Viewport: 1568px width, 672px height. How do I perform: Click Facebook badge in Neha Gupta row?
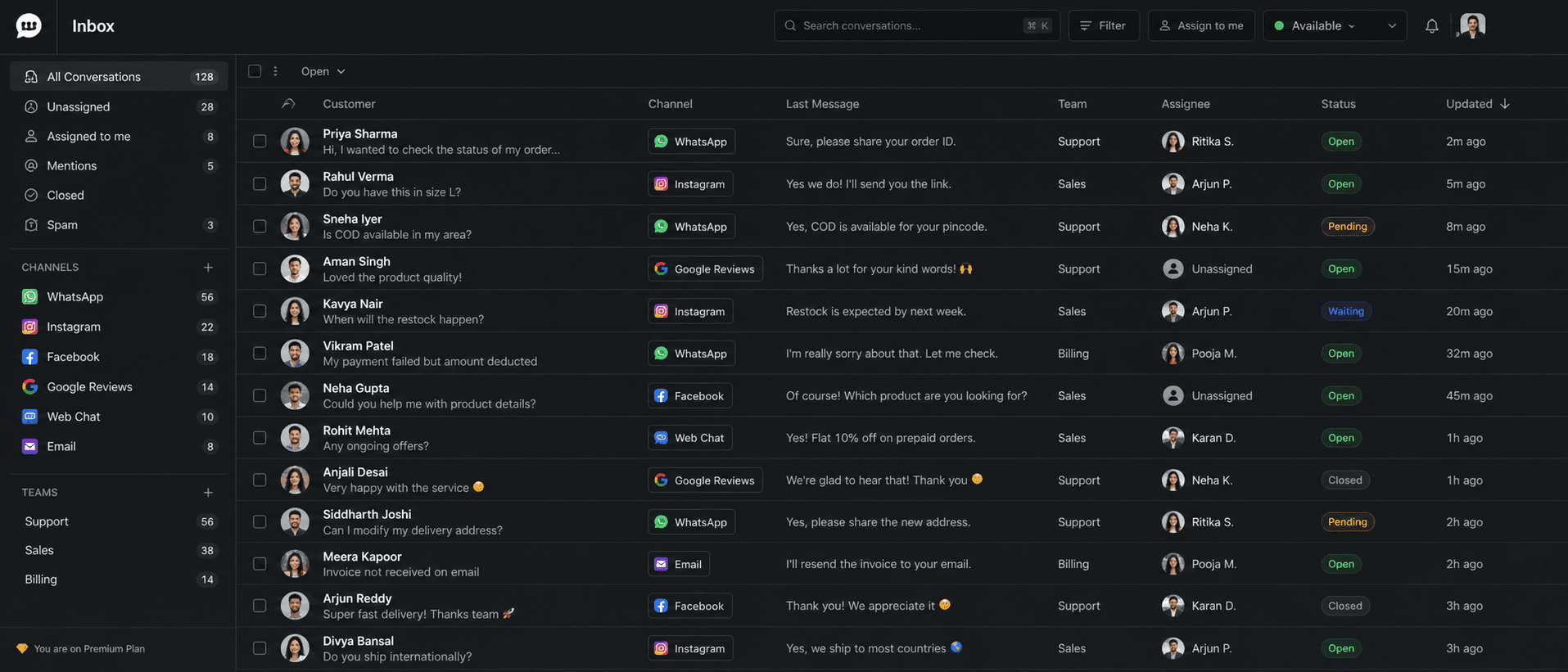[689, 396]
